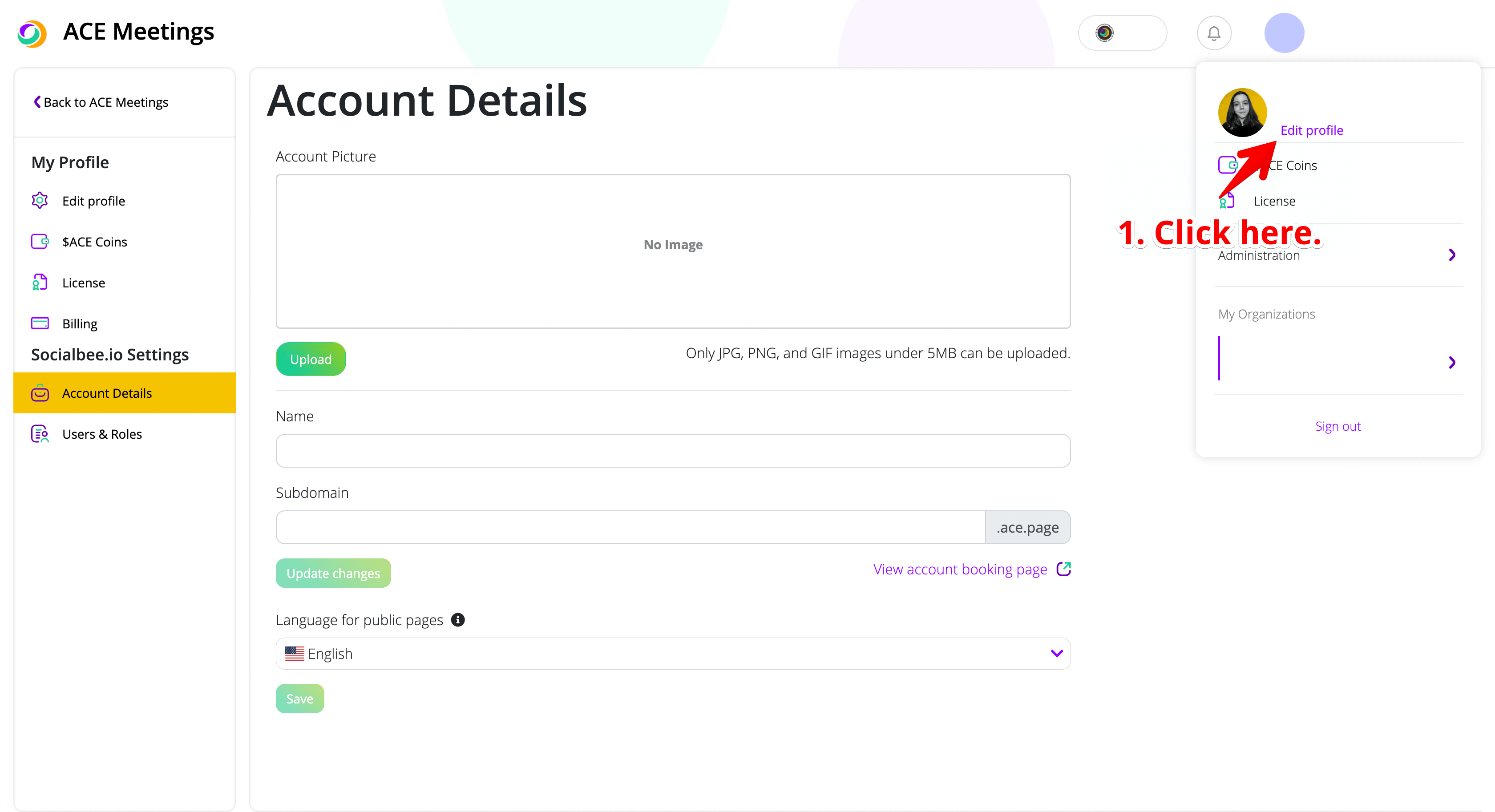This screenshot has height=812, width=1495.
Task: Select Account Details in the sidebar
Action: [x=107, y=393]
